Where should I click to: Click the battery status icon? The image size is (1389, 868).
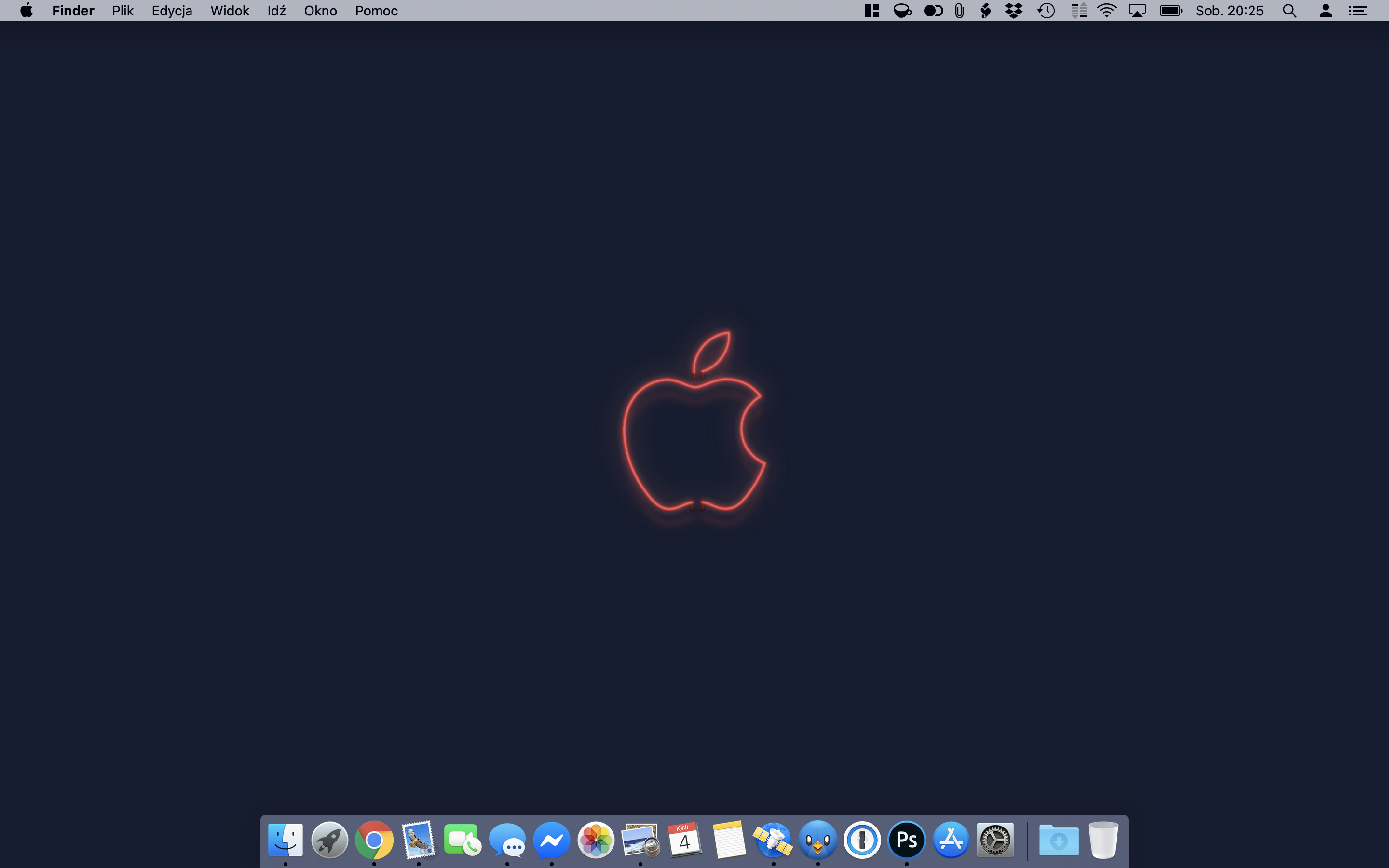tap(1171, 10)
